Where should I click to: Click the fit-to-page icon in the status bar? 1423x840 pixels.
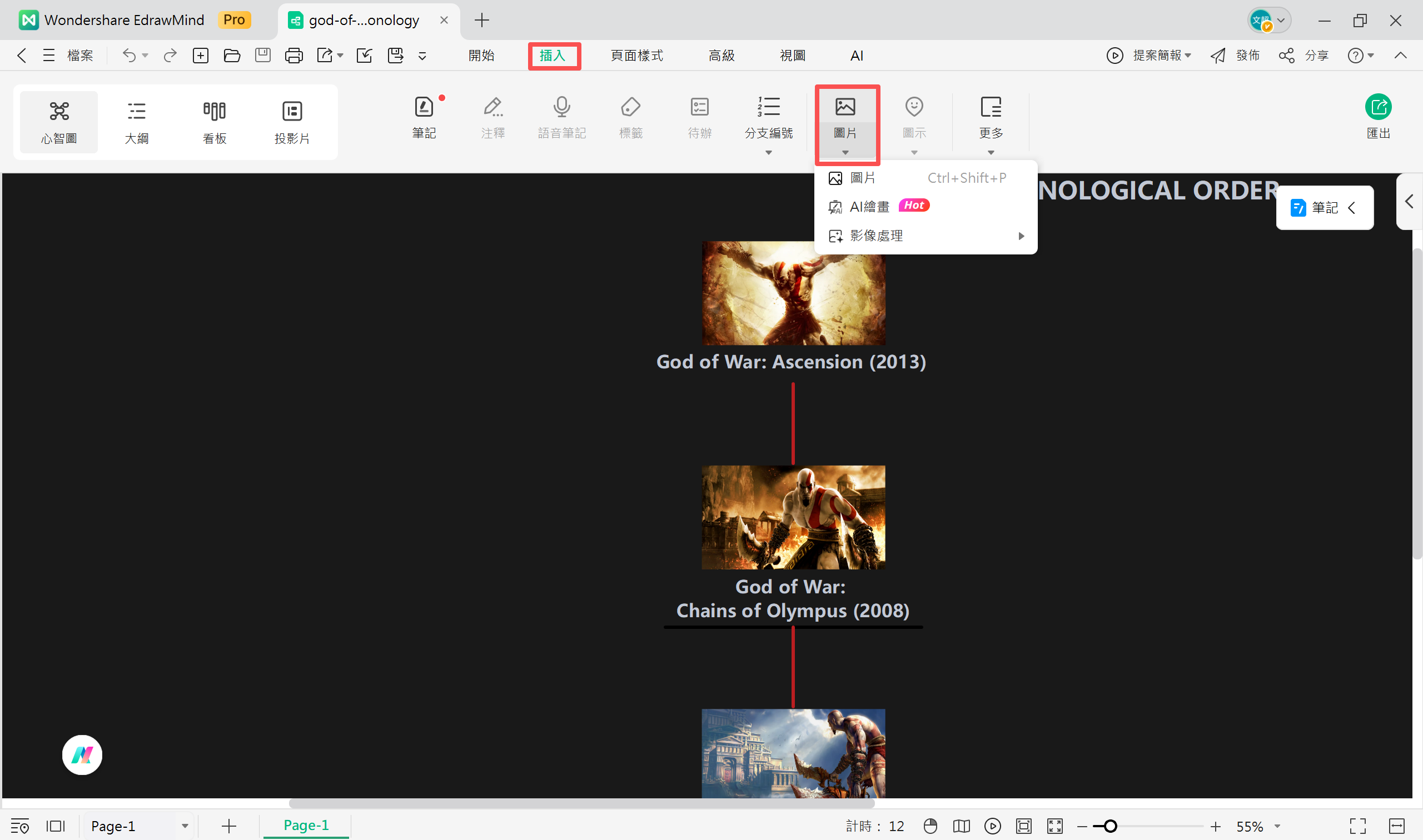click(x=1023, y=826)
